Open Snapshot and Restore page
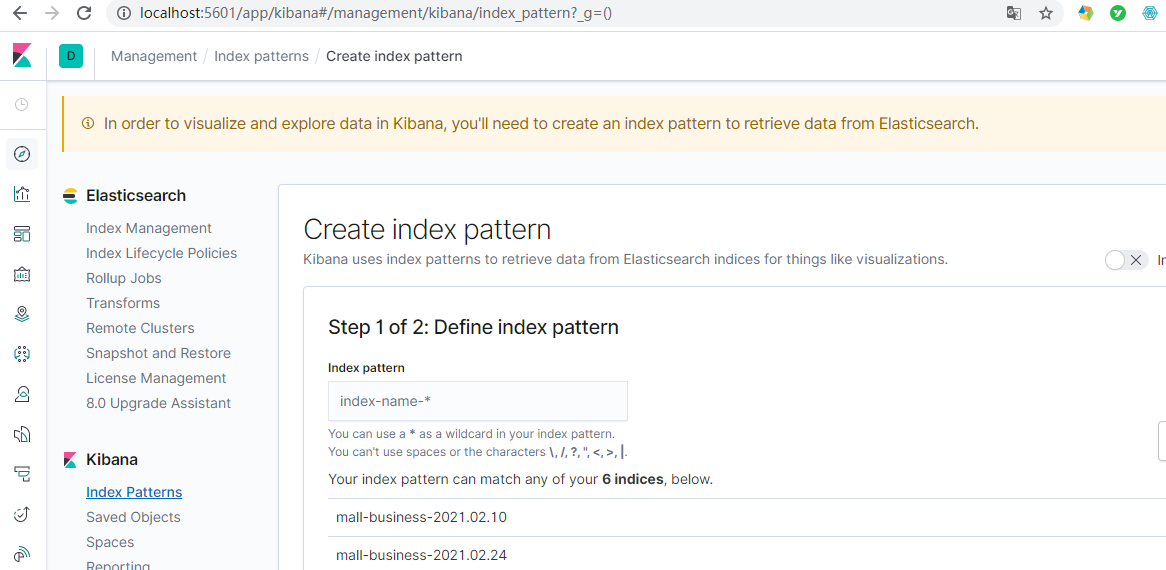This screenshot has height=570, width=1166. 158,353
